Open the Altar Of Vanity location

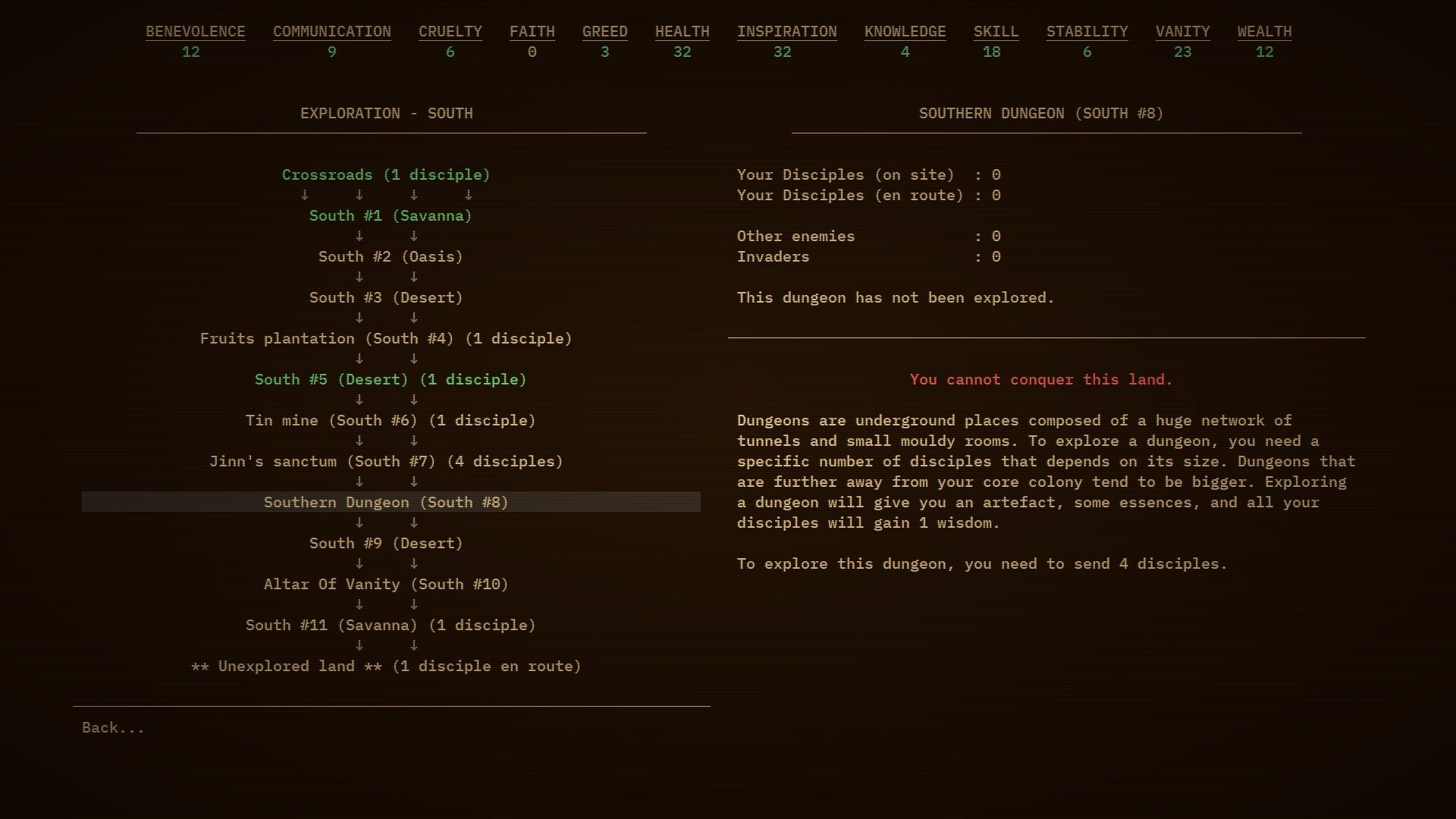tap(386, 584)
